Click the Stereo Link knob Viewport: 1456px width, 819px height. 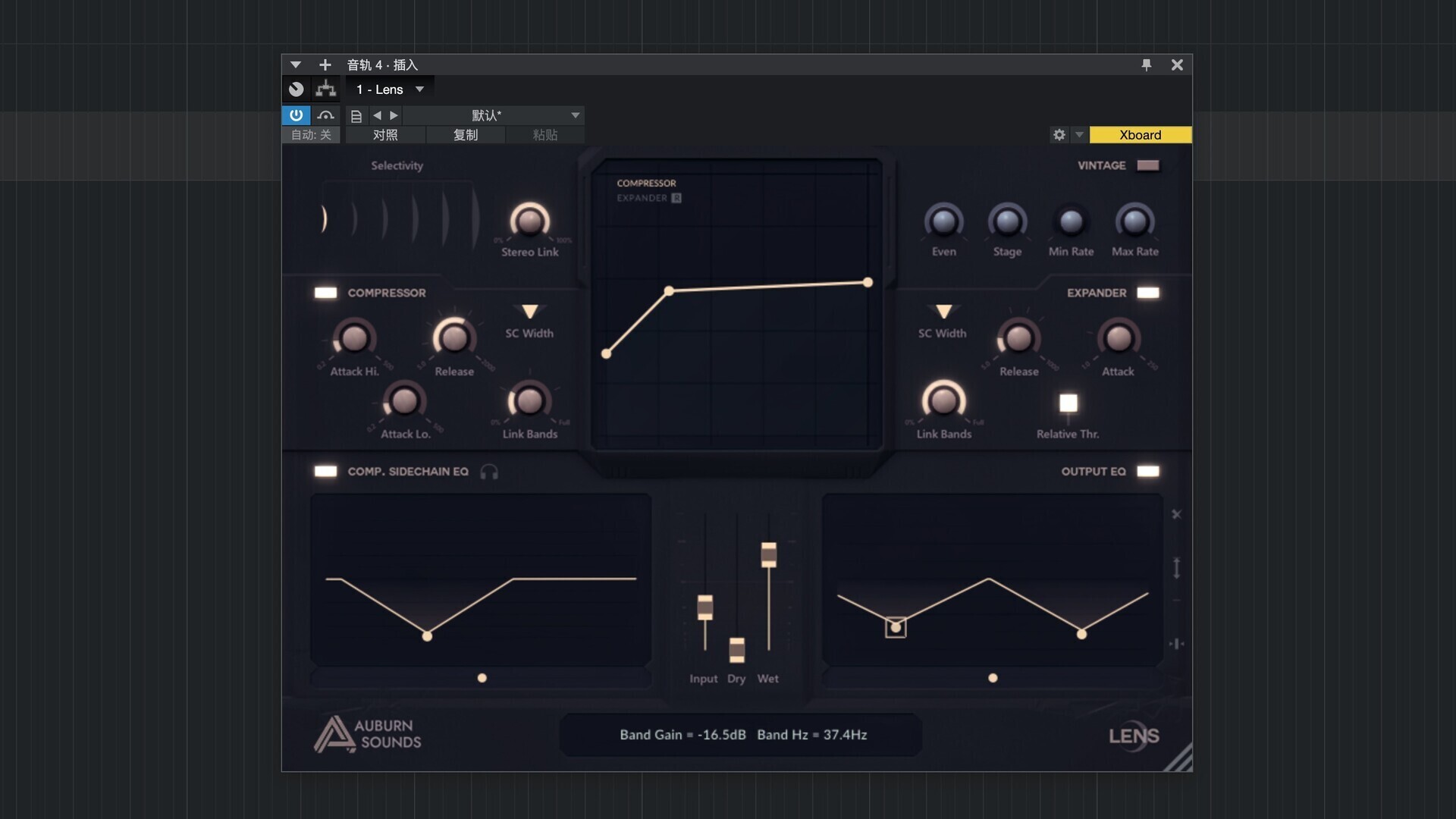click(529, 221)
